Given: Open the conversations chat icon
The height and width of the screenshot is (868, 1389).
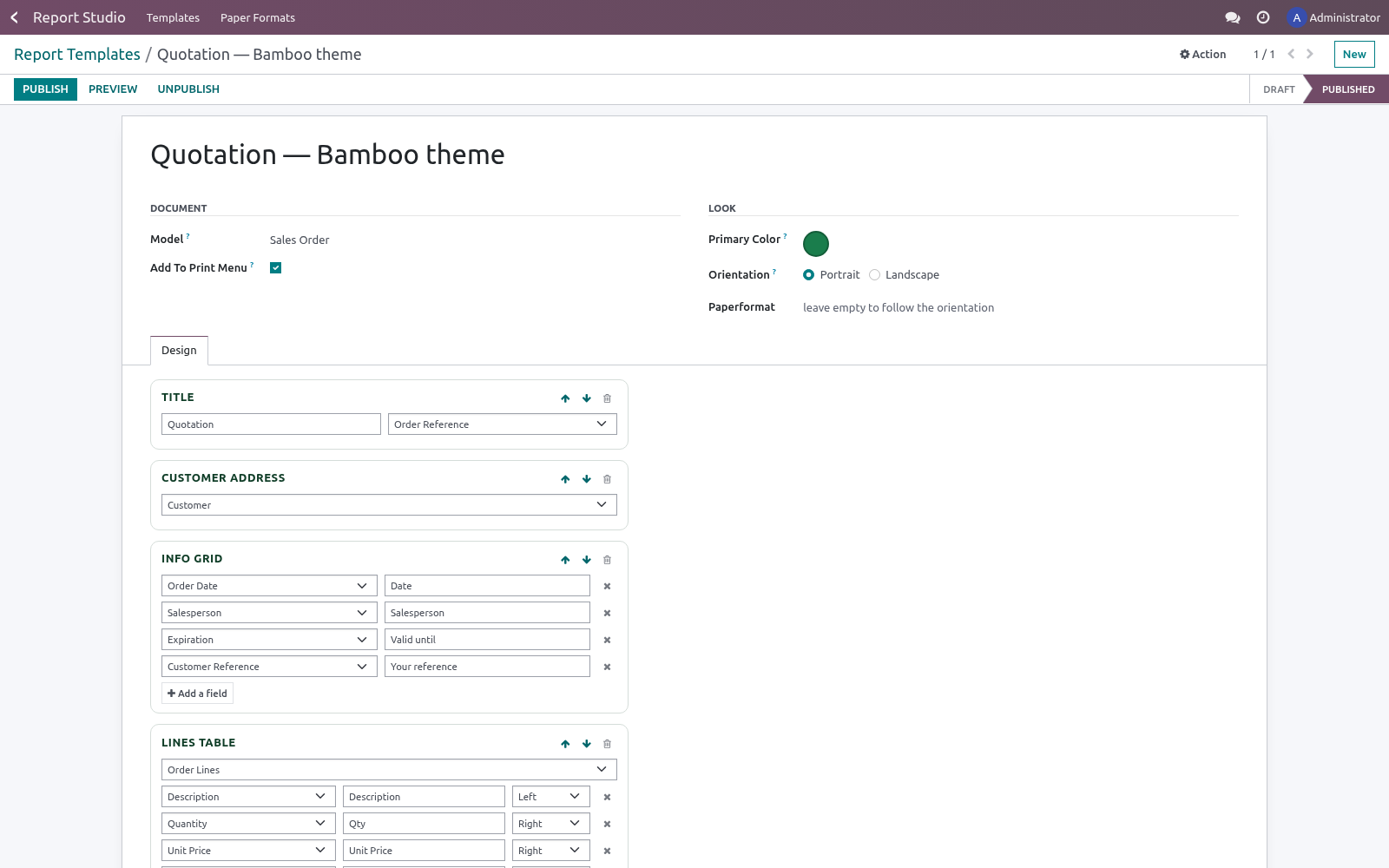Looking at the screenshot, I should click(x=1232, y=17).
